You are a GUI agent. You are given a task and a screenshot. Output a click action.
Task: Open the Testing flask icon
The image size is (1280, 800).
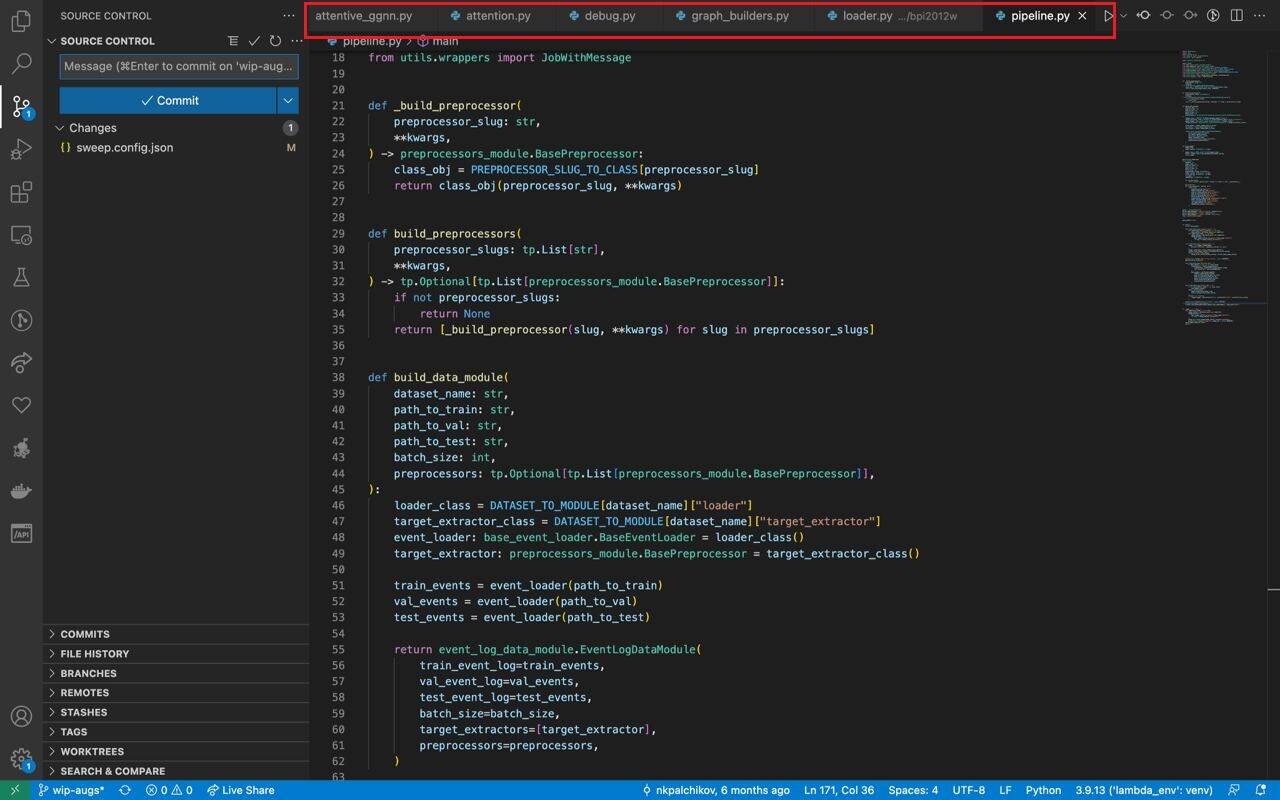coord(21,278)
